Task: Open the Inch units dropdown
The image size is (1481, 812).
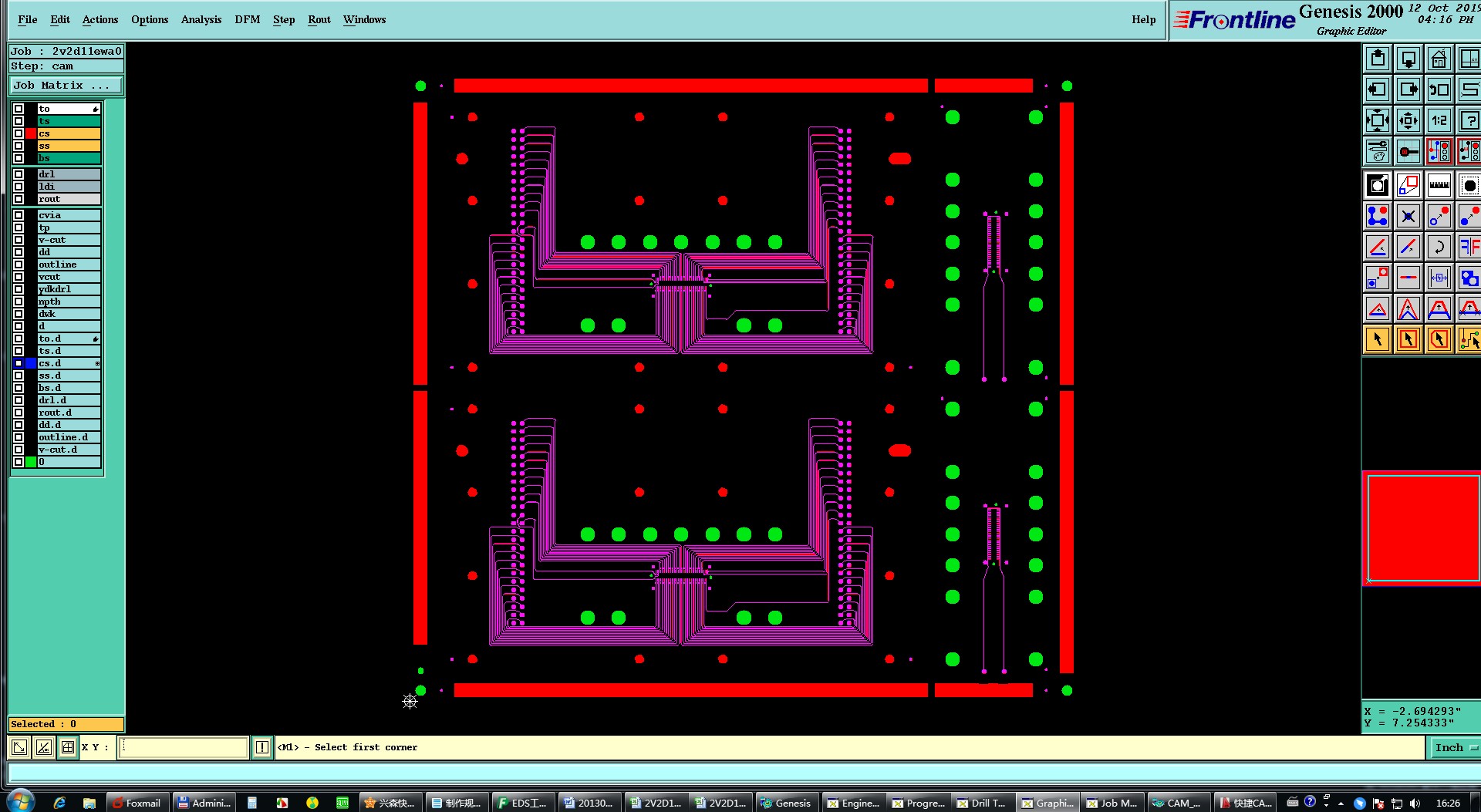Action: click(x=1455, y=747)
